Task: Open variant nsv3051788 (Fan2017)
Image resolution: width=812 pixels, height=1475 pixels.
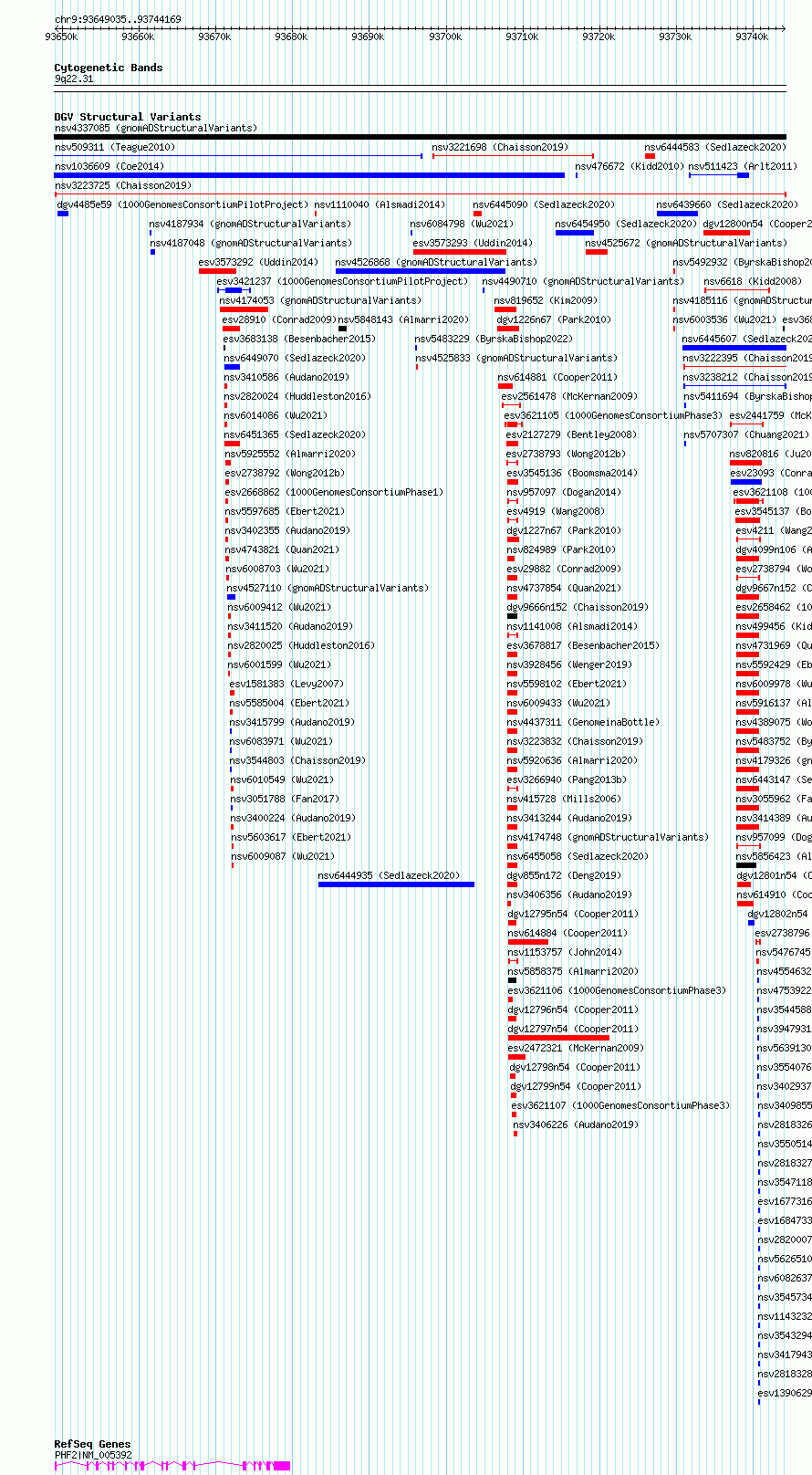Action: [285, 799]
